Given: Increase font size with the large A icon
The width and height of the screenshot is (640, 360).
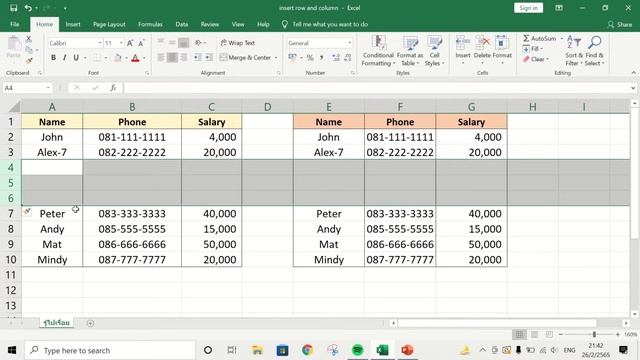Looking at the screenshot, I should (x=130, y=43).
